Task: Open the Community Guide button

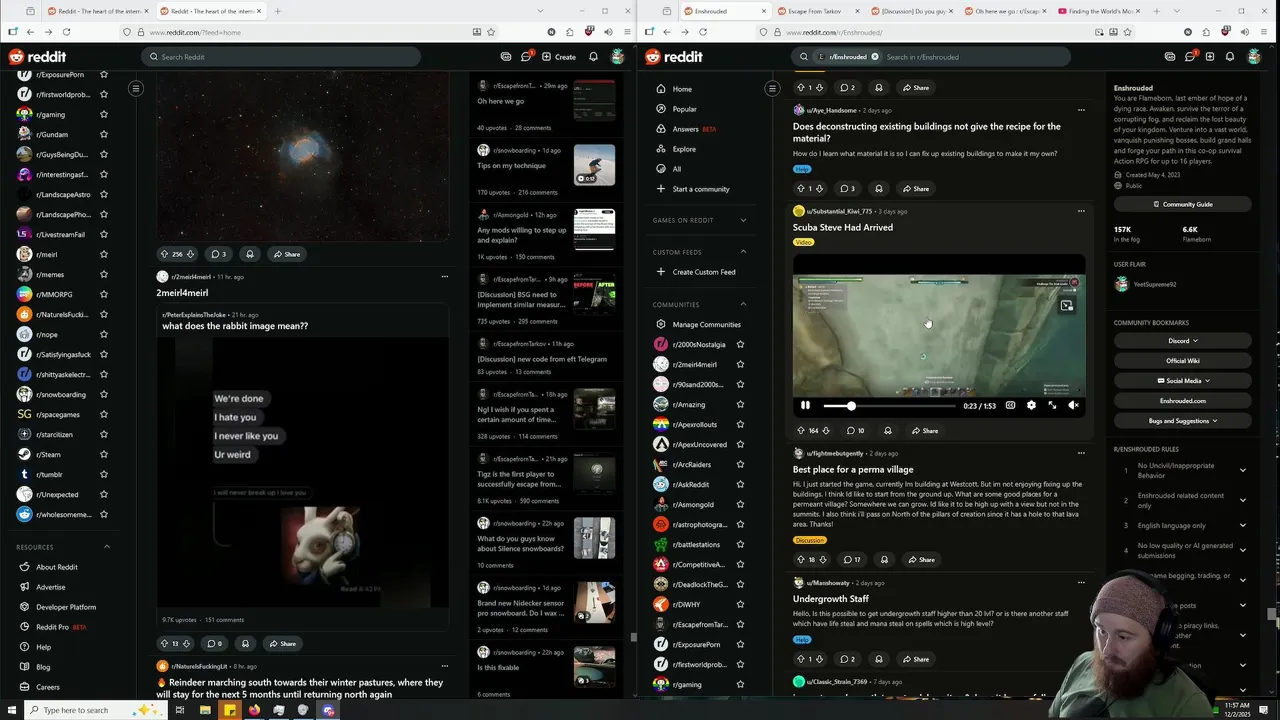Action: point(1183,204)
